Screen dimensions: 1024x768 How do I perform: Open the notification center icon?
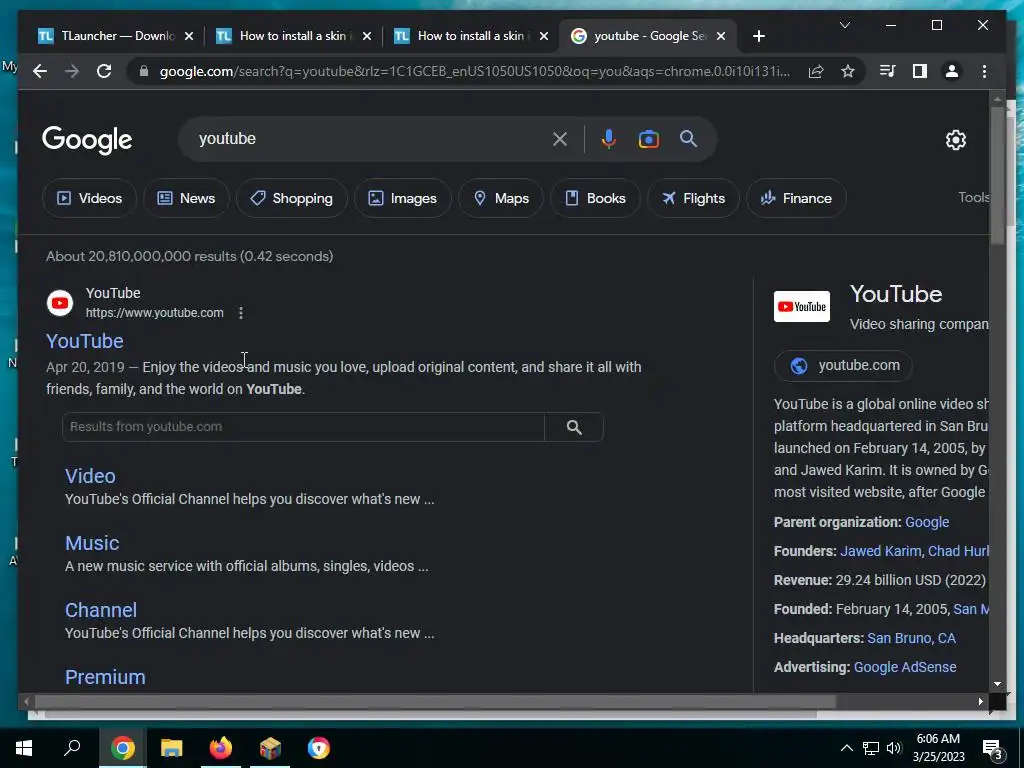coord(993,749)
